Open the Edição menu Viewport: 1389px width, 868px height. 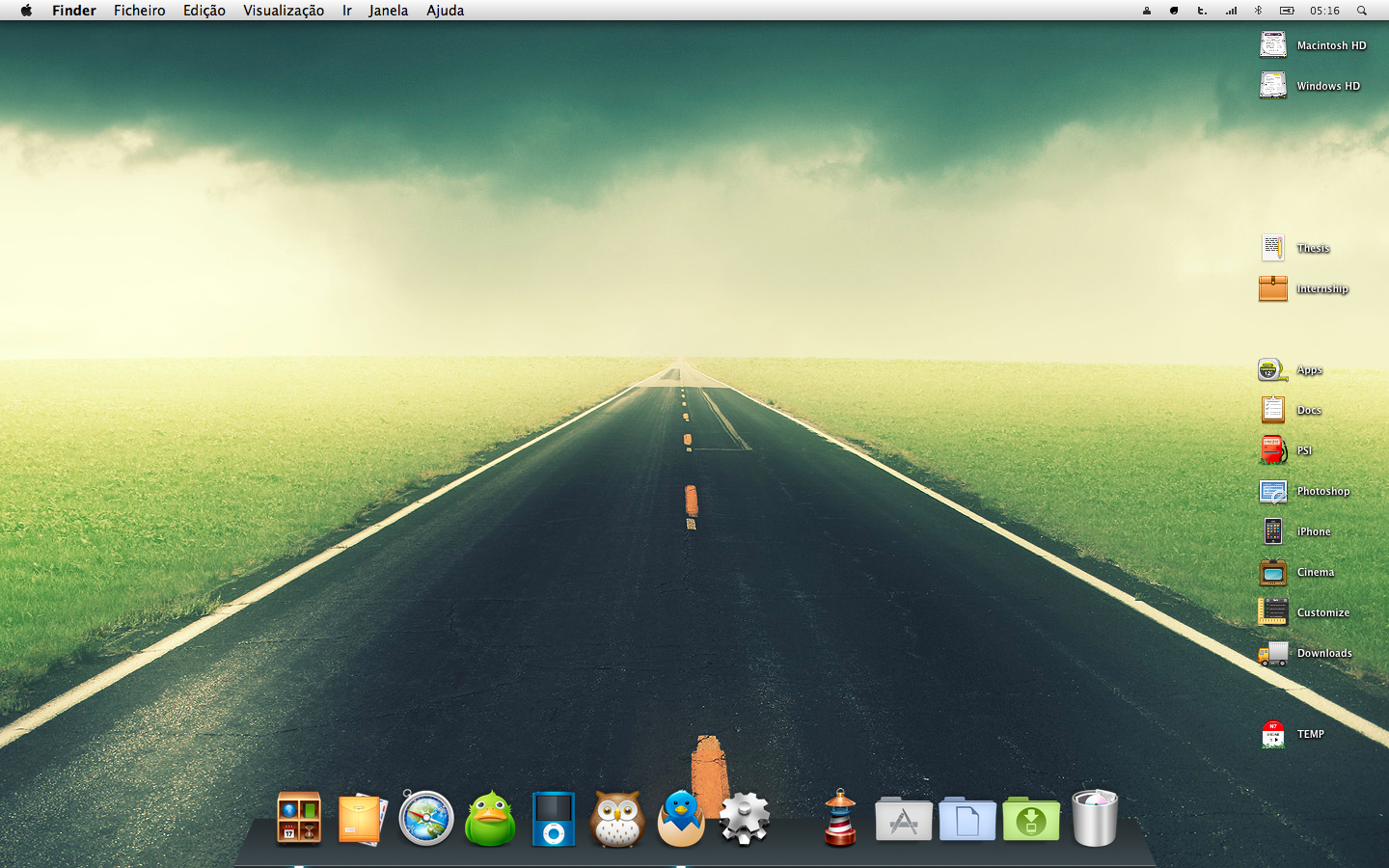point(204,11)
